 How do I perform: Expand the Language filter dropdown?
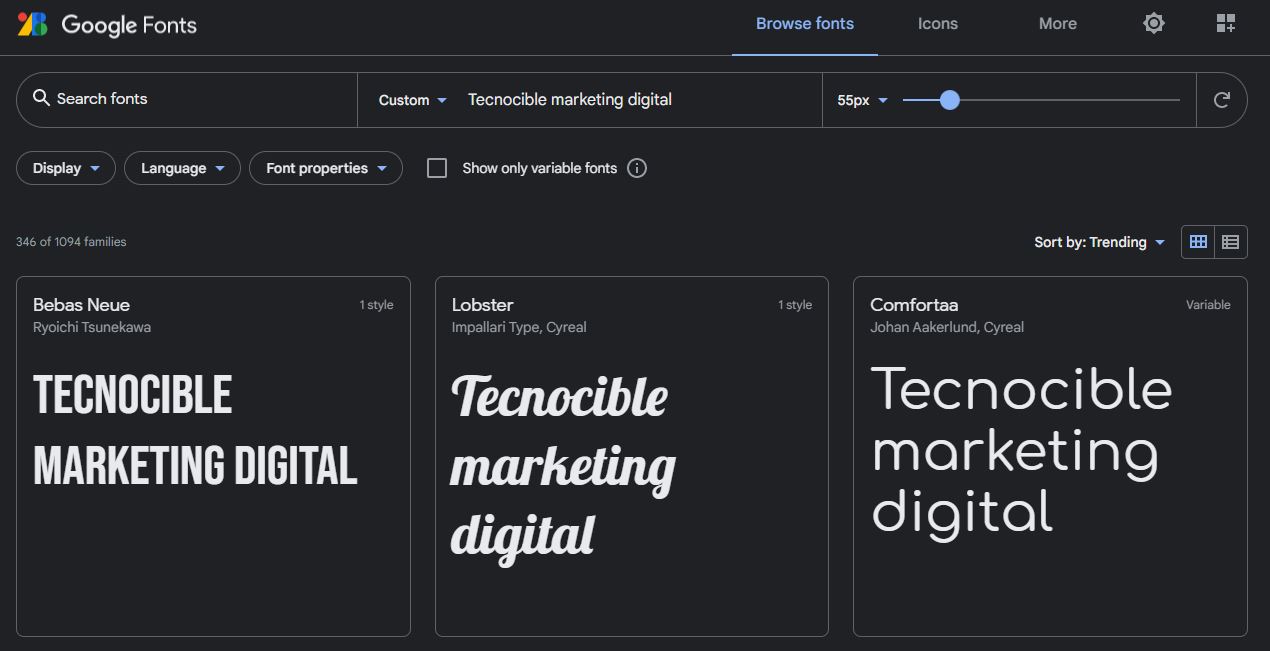click(x=182, y=168)
